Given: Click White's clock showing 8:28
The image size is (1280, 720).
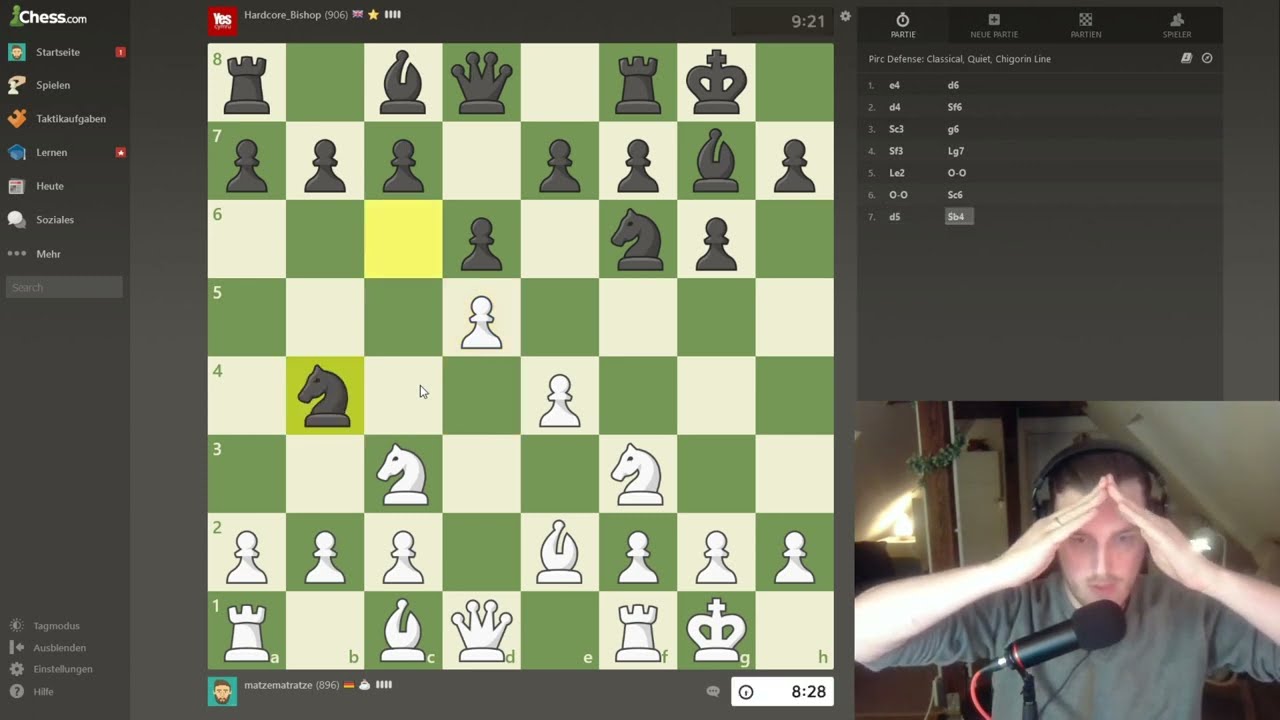Looking at the screenshot, I should pyautogui.click(x=782, y=692).
